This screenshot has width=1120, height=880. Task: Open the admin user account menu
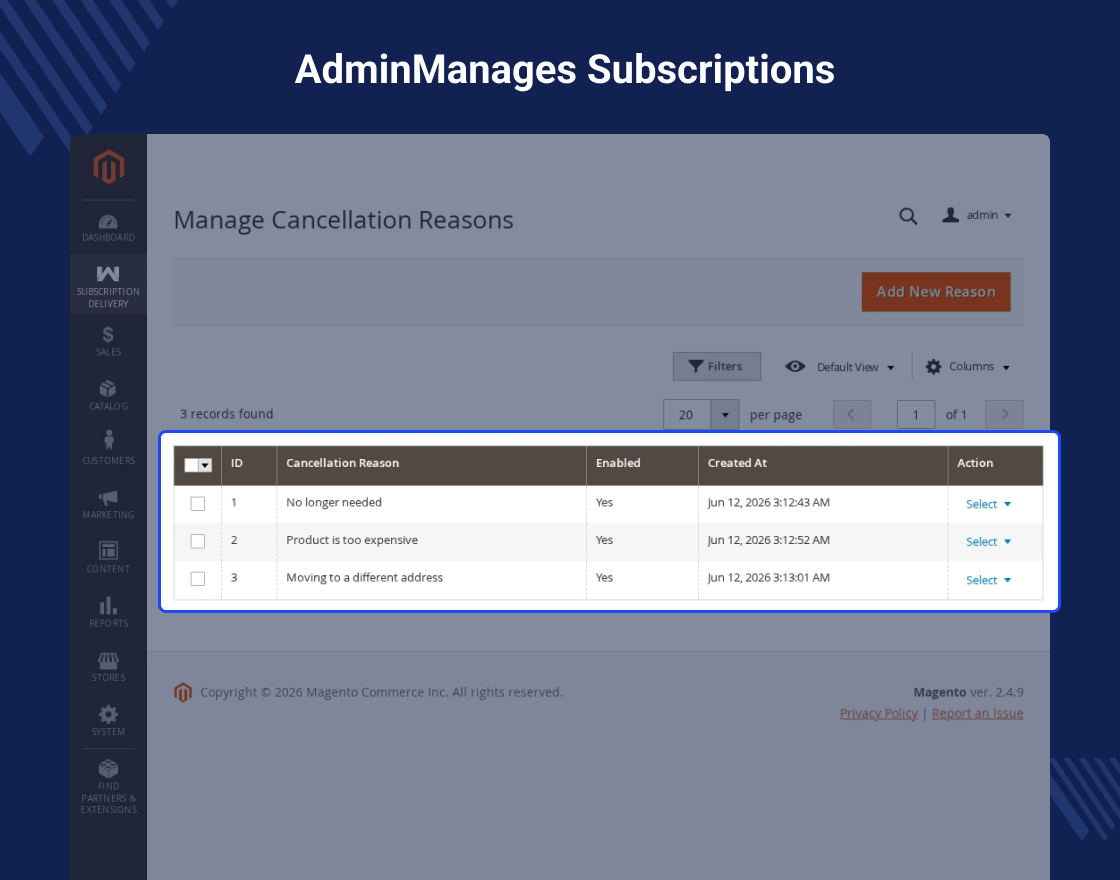[977, 215]
